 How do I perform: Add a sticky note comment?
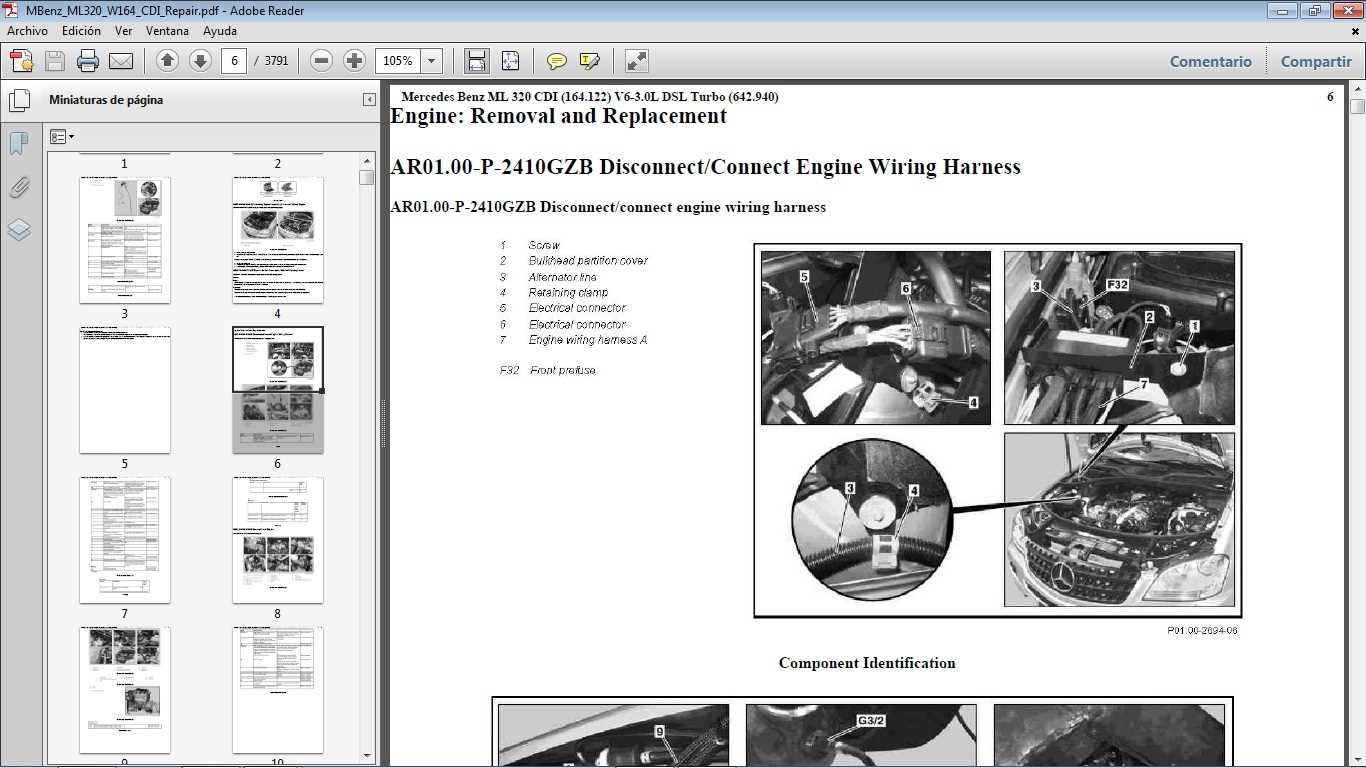pos(557,61)
